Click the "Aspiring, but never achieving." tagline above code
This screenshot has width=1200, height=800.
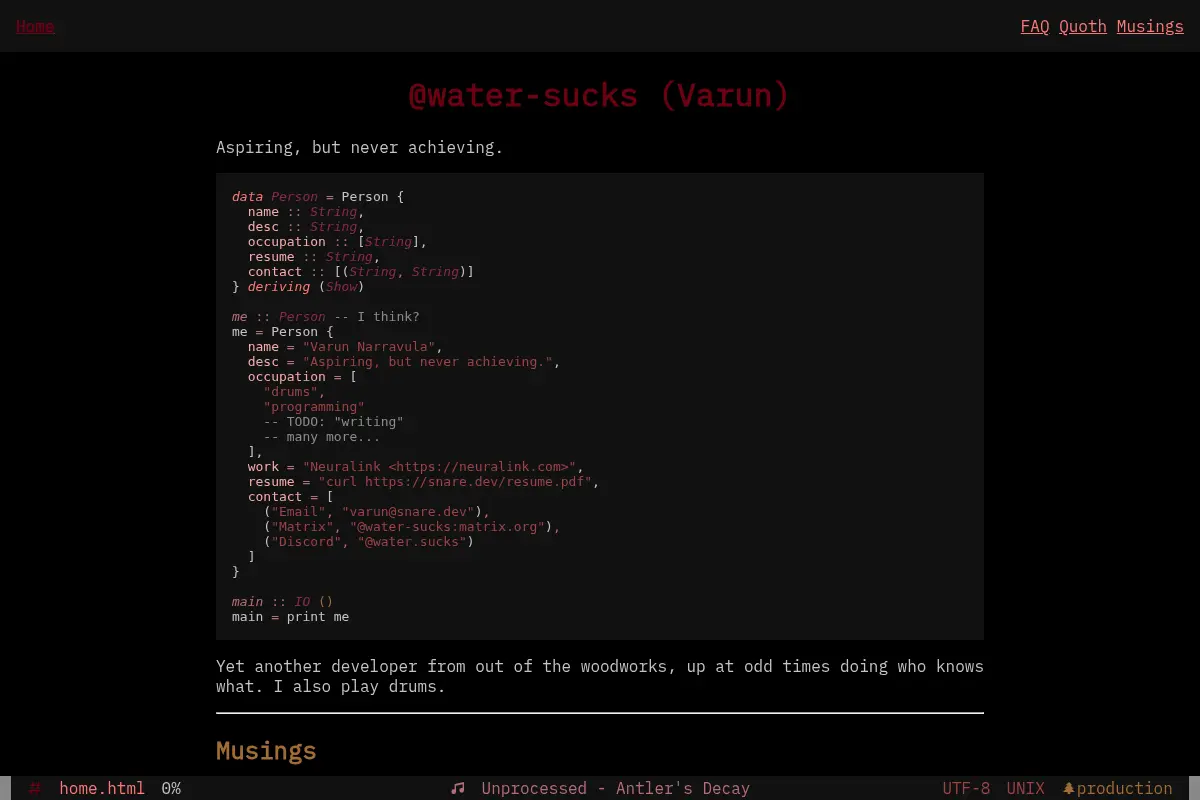(360, 147)
